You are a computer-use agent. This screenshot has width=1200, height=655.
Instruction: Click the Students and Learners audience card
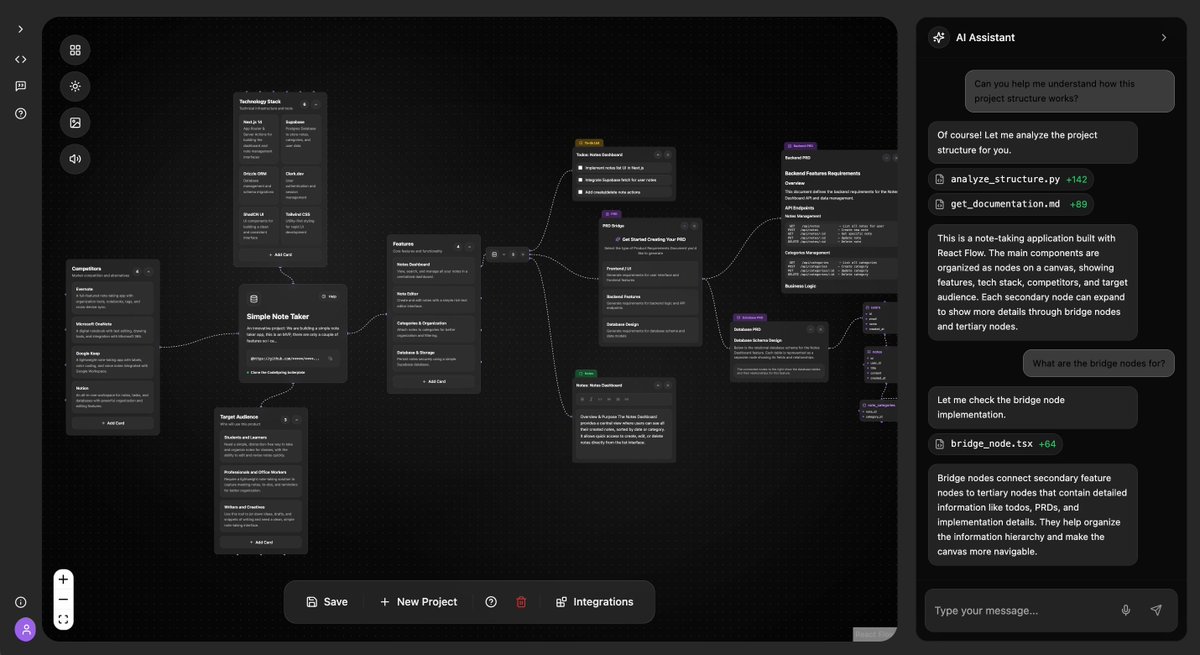coord(261,446)
